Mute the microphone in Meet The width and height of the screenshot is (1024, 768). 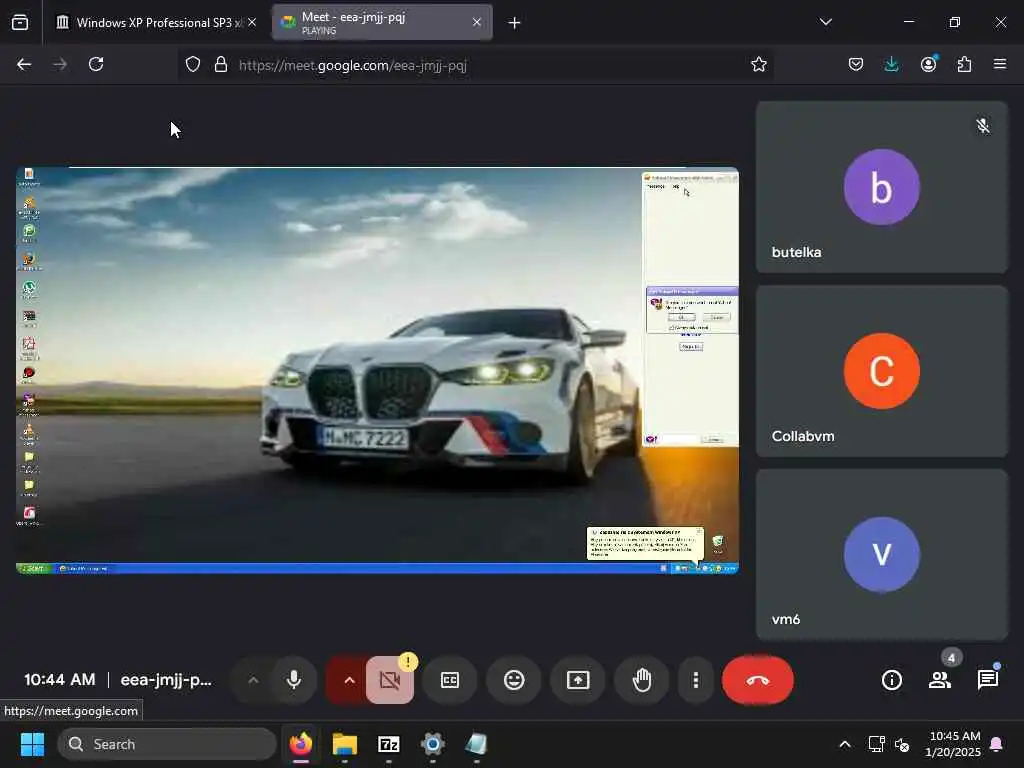pos(294,680)
